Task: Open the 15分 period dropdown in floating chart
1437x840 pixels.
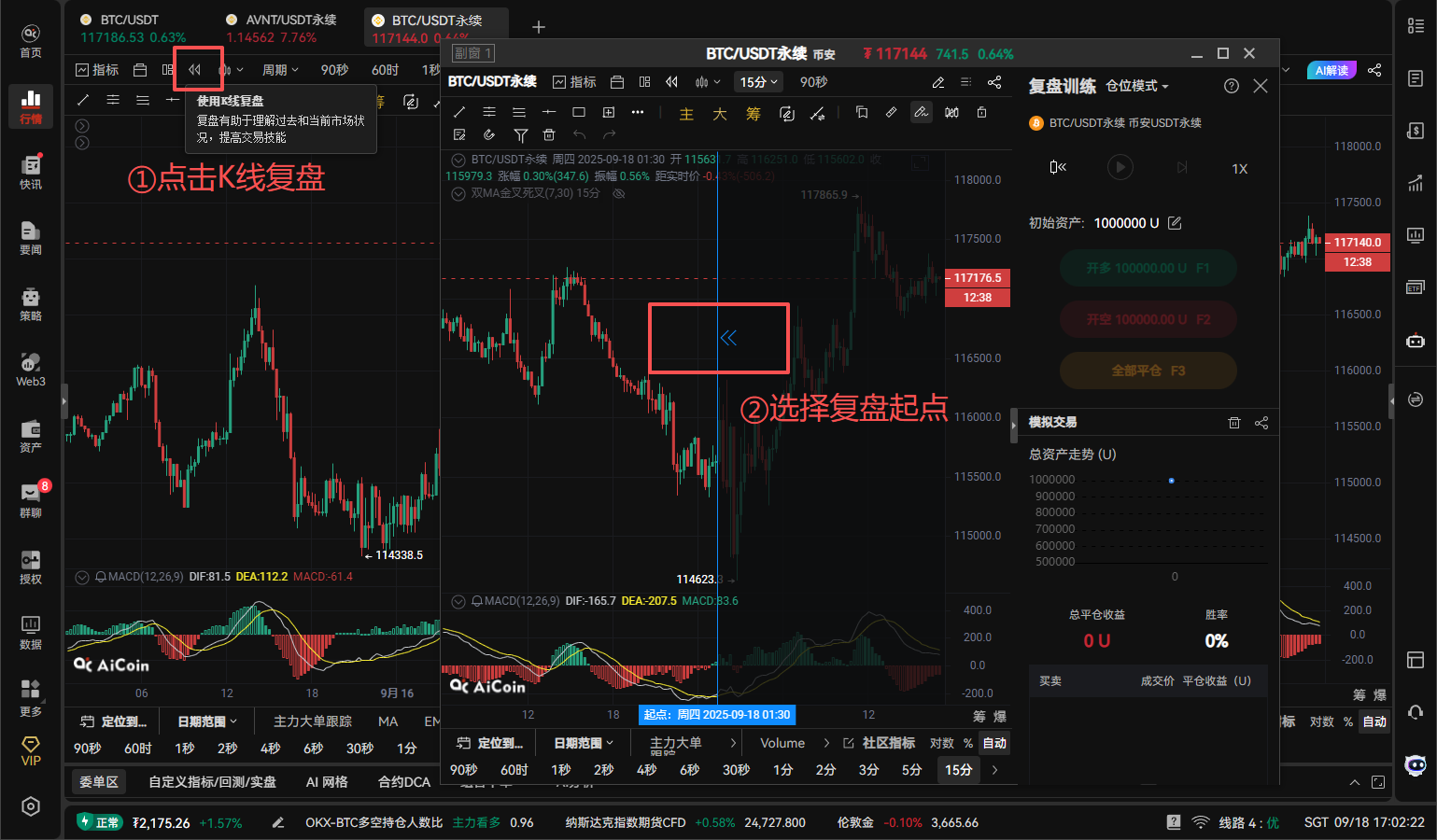Action: pos(759,82)
